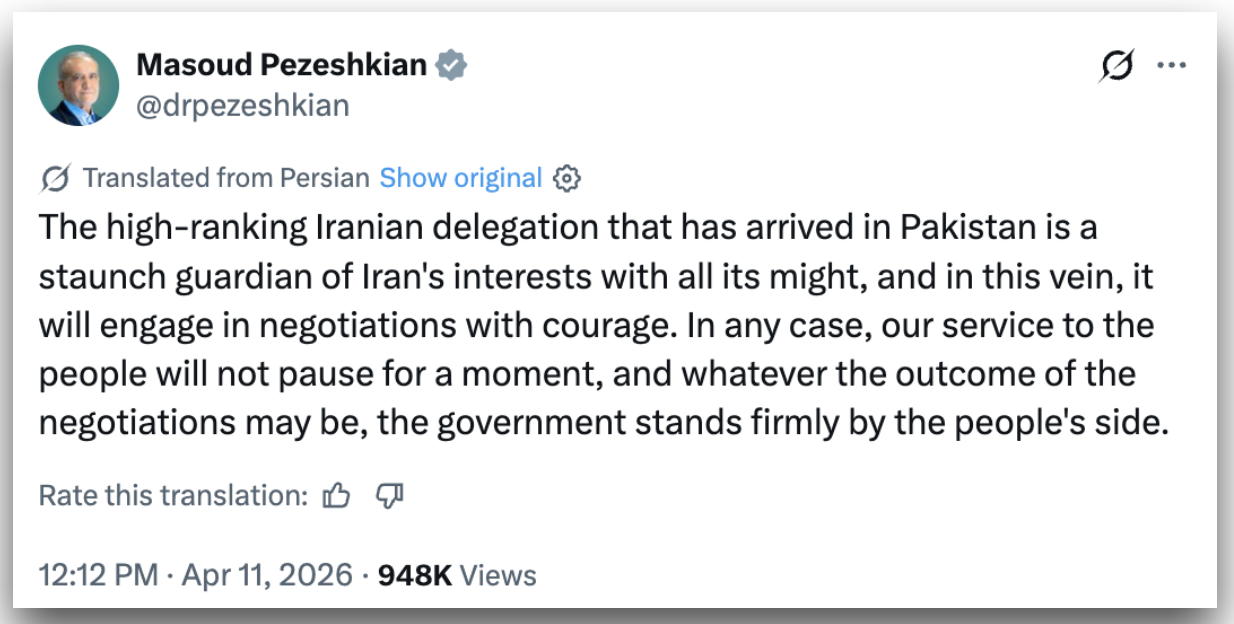Click the translated tweet's first line about Pakistan
1234x624 pixels.
point(568,228)
